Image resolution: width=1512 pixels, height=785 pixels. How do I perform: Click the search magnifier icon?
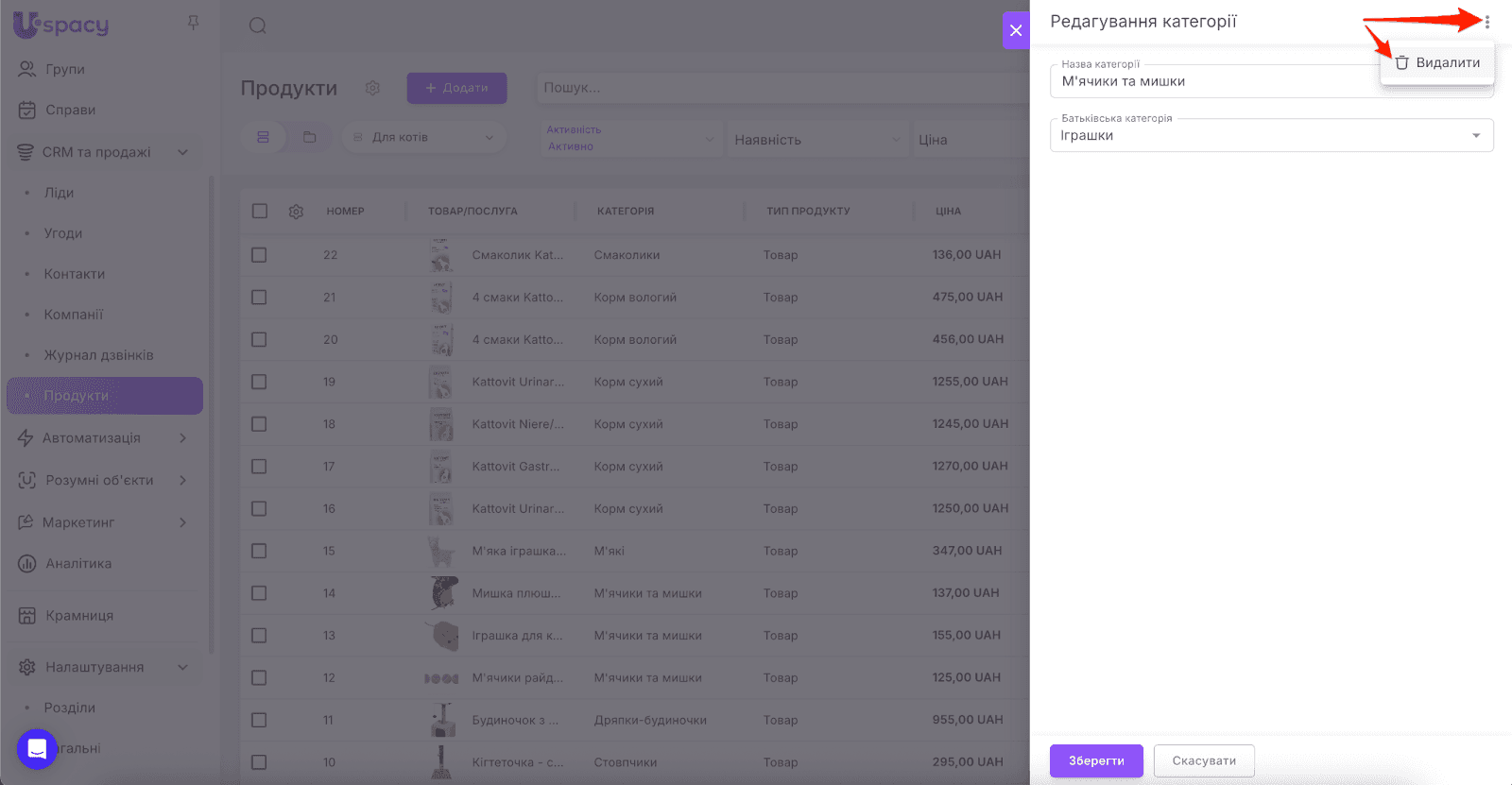pos(257,26)
